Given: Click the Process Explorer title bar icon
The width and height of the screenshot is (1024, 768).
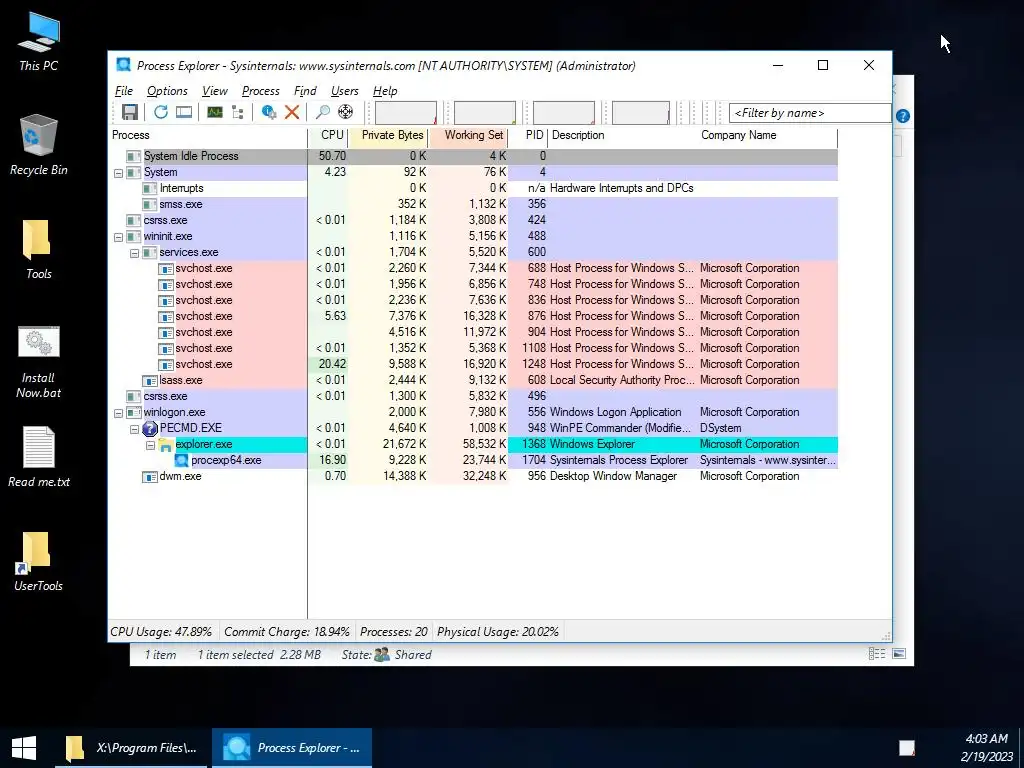Looking at the screenshot, I should pos(123,65).
